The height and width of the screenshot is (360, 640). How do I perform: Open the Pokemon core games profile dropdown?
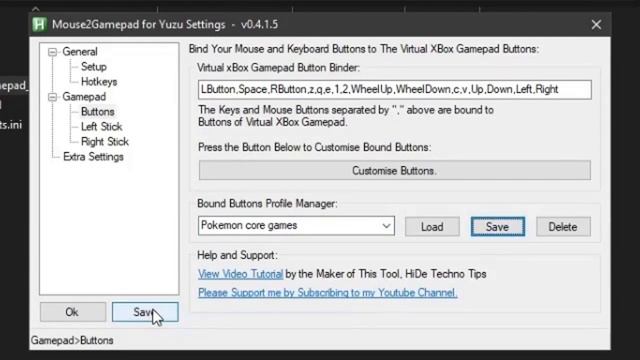click(296, 226)
